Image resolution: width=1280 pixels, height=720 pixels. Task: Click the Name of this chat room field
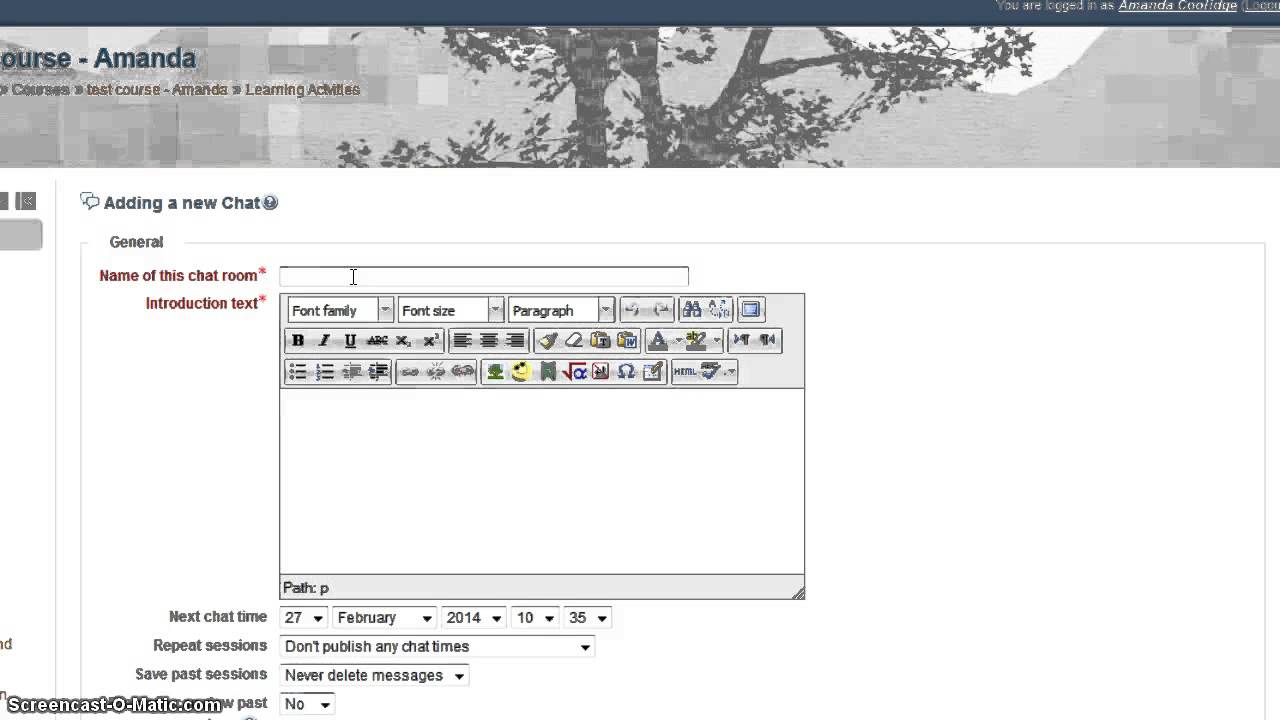point(484,276)
